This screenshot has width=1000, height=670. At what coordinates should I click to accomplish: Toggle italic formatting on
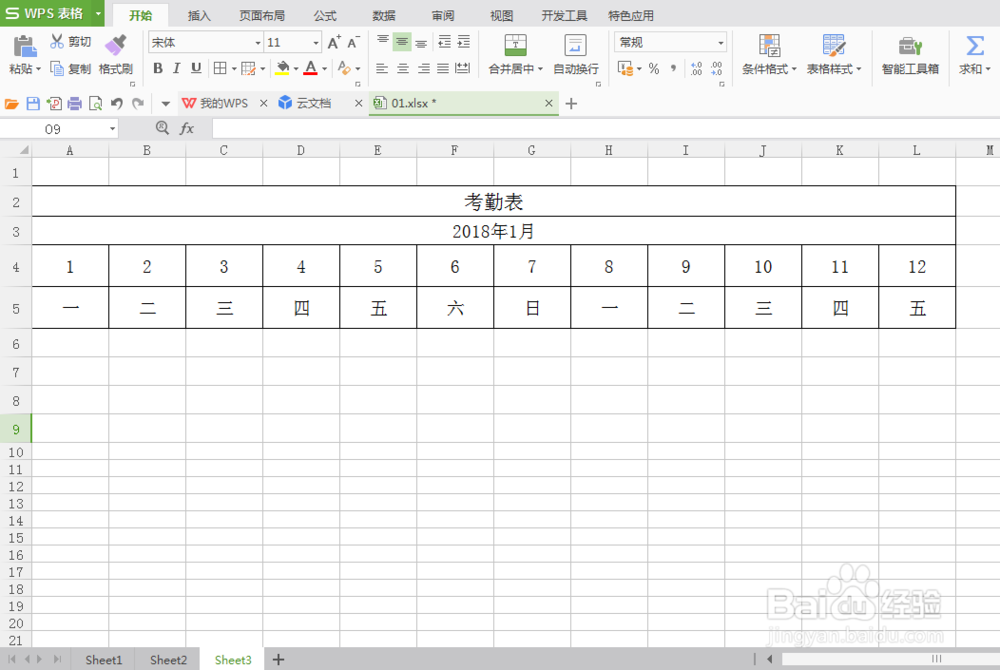(175, 68)
